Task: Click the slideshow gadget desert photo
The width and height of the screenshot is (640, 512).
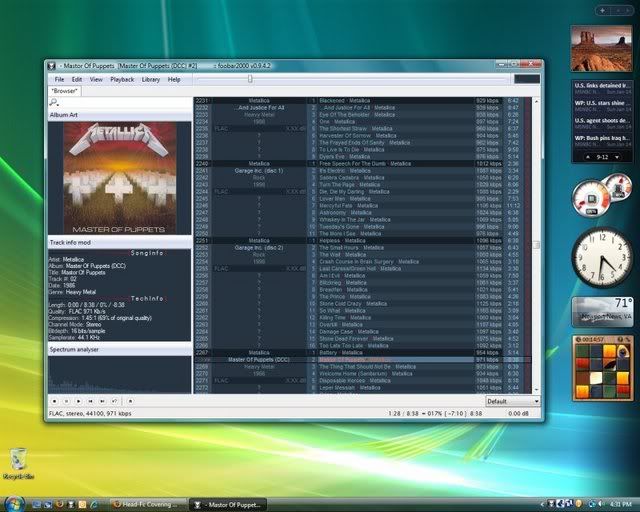Action: click(x=602, y=48)
